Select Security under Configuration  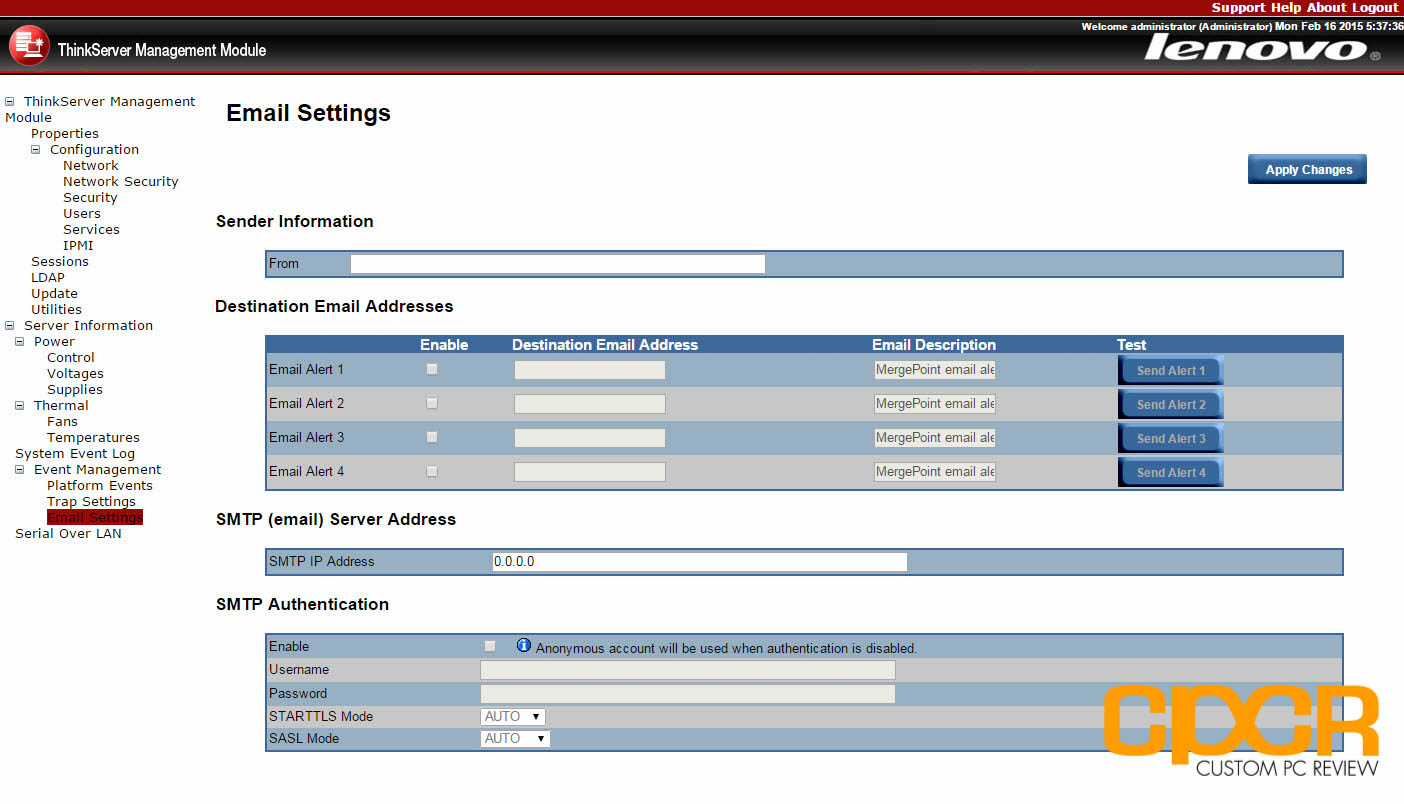90,197
